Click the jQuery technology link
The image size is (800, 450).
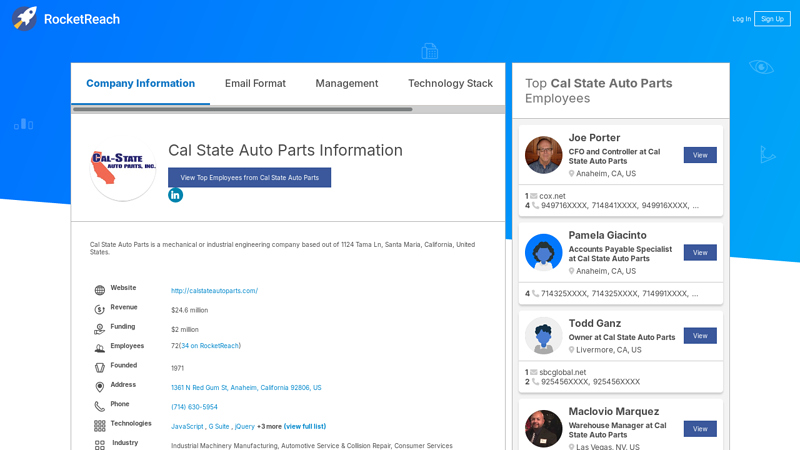[x=244, y=427]
